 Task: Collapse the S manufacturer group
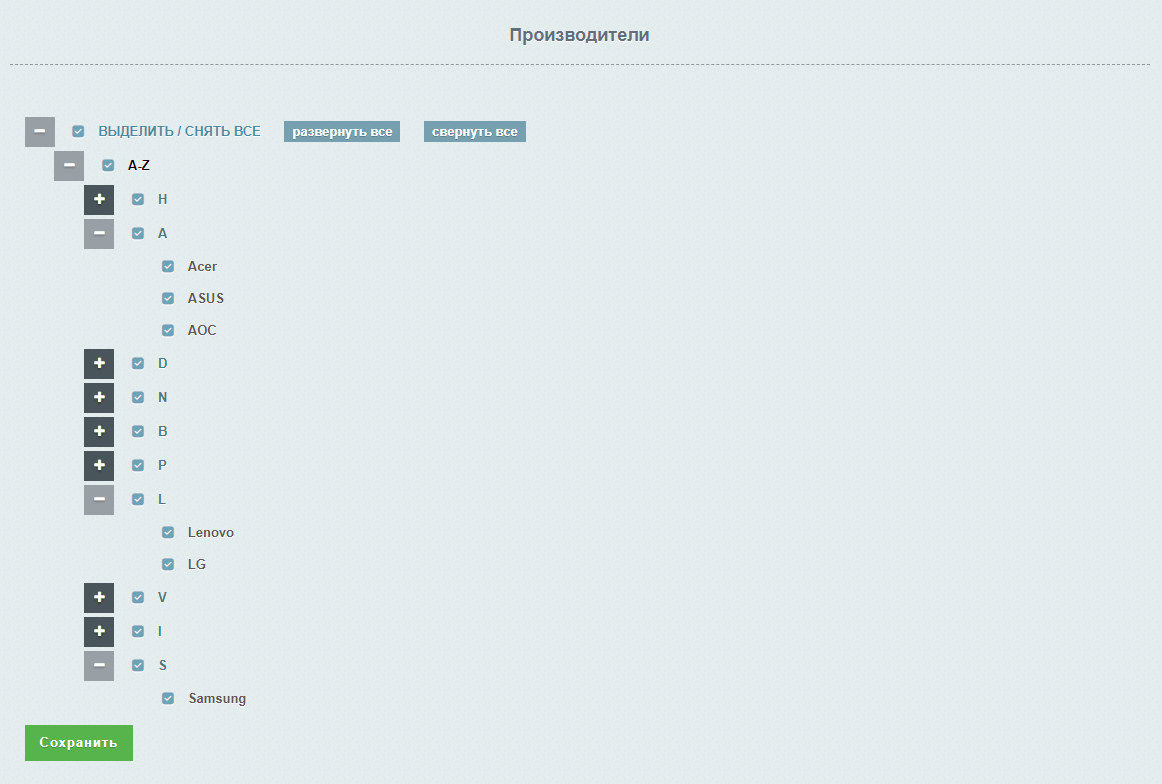pyautogui.click(x=99, y=666)
